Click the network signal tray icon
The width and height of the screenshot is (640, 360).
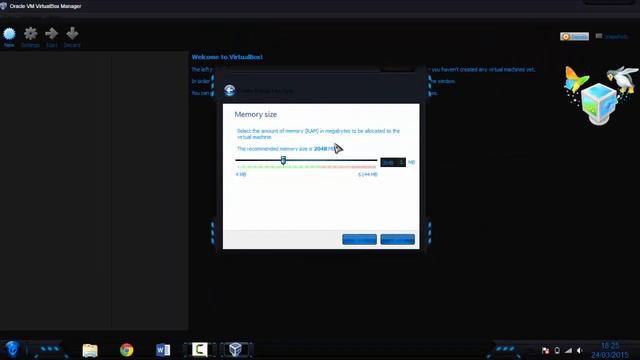tap(568, 350)
